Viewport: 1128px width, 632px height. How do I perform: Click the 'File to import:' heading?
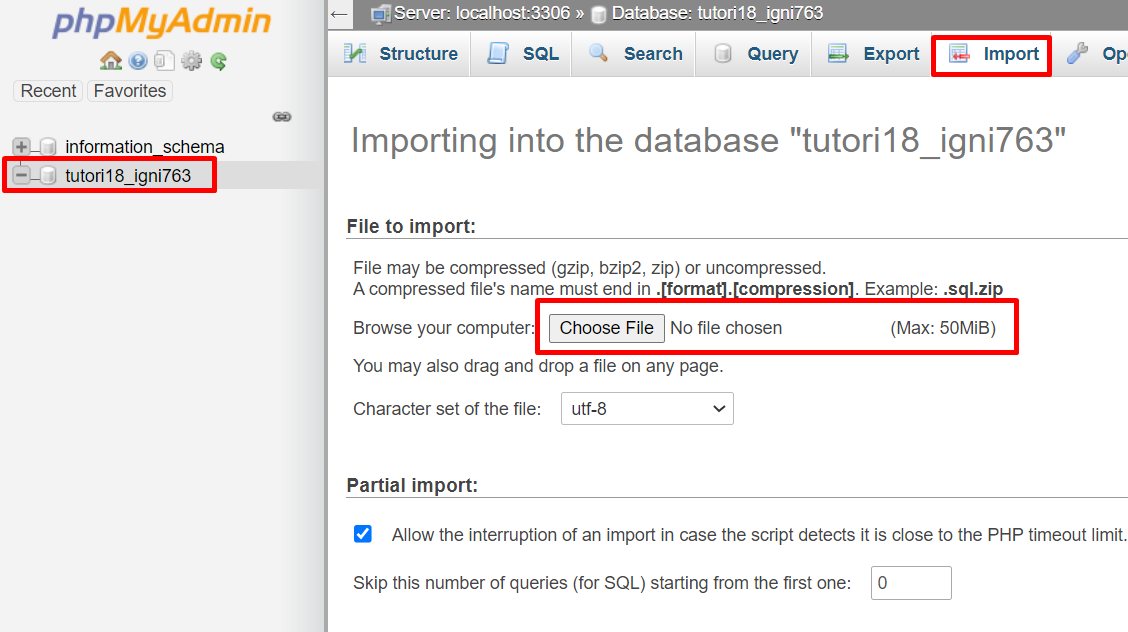click(x=411, y=226)
